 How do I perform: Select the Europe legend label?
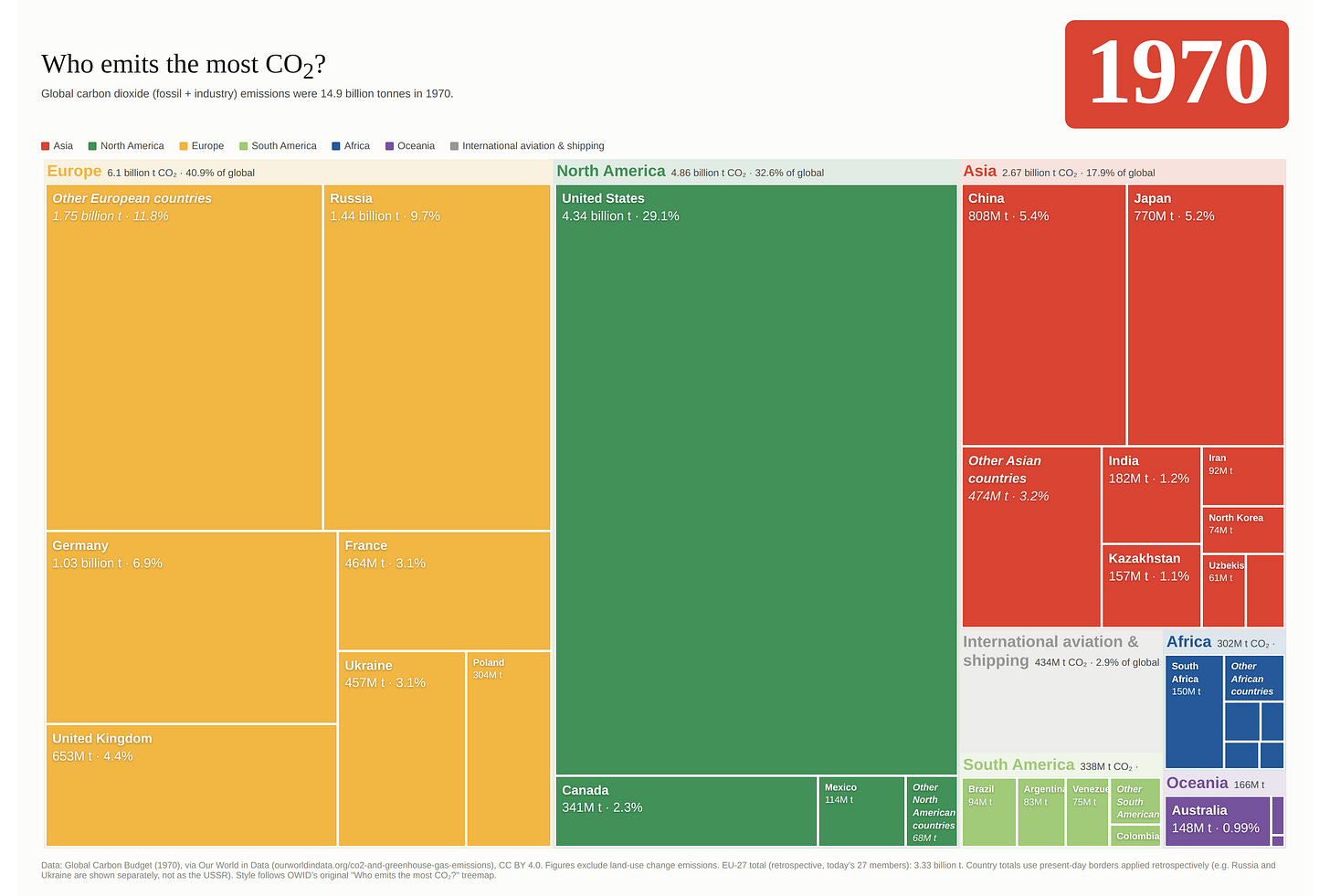pyautogui.click(x=207, y=146)
